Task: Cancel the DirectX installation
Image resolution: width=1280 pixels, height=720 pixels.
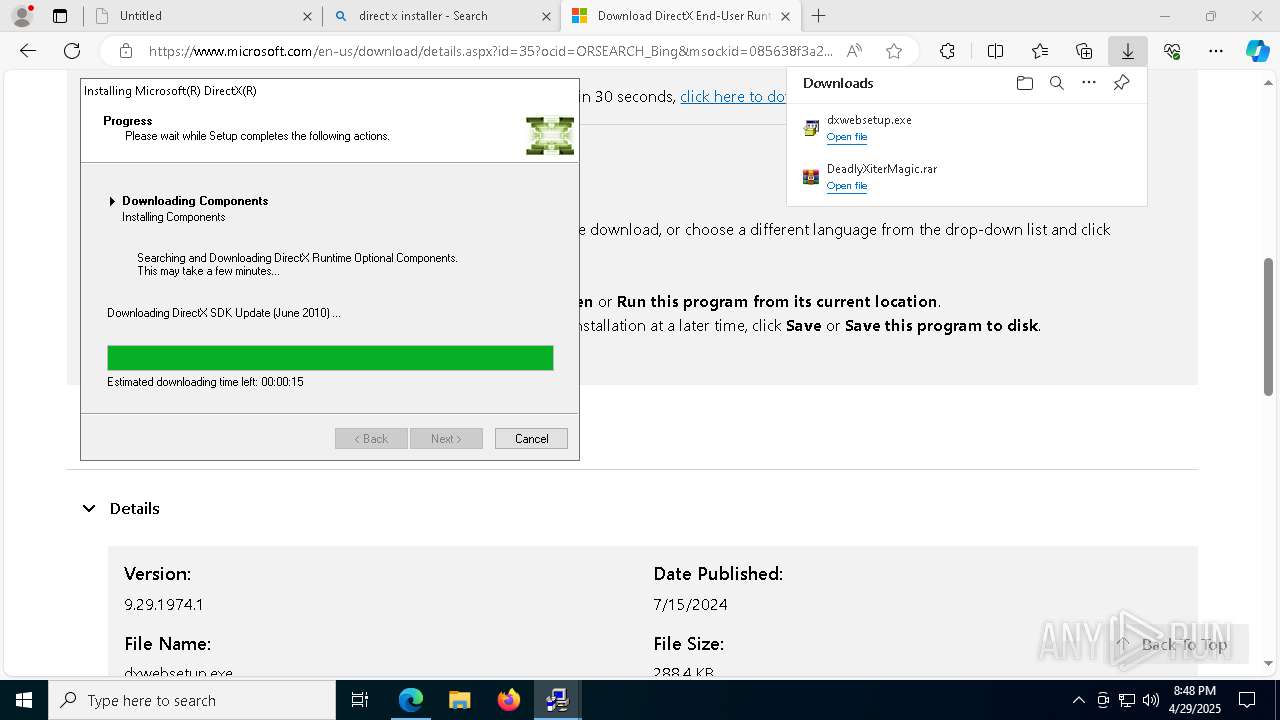Action: point(531,438)
